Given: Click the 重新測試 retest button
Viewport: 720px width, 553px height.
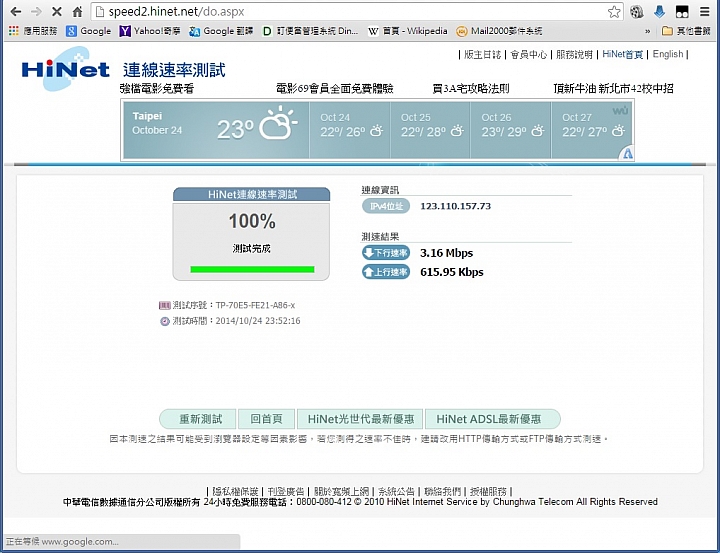Looking at the screenshot, I should click(x=198, y=419).
